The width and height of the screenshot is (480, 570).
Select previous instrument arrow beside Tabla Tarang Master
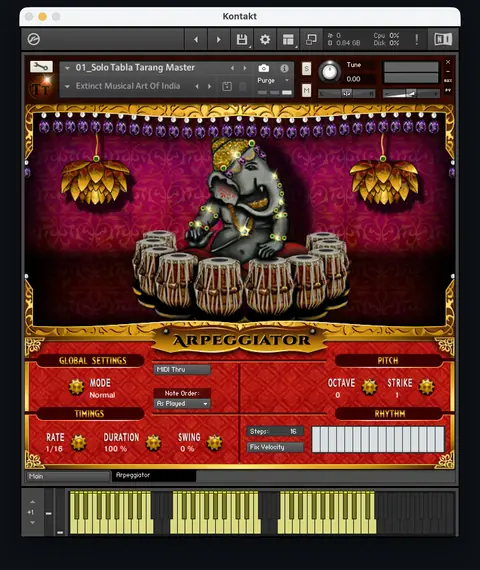pos(232,68)
